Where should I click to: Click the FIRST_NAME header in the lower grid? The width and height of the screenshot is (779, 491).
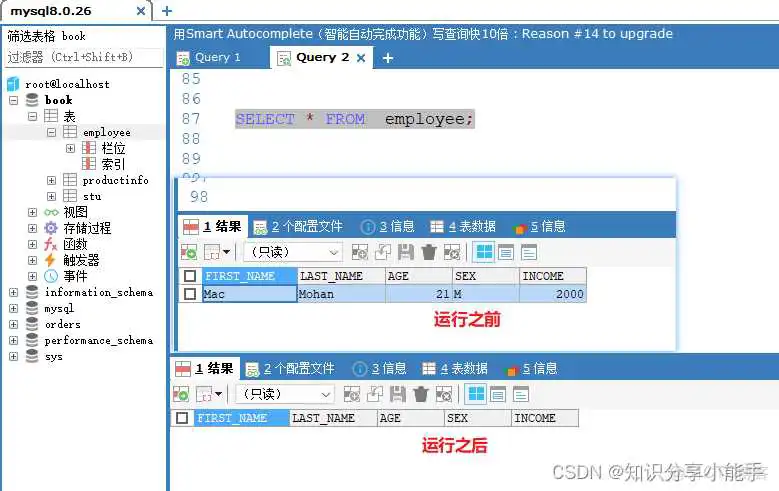[241, 418]
